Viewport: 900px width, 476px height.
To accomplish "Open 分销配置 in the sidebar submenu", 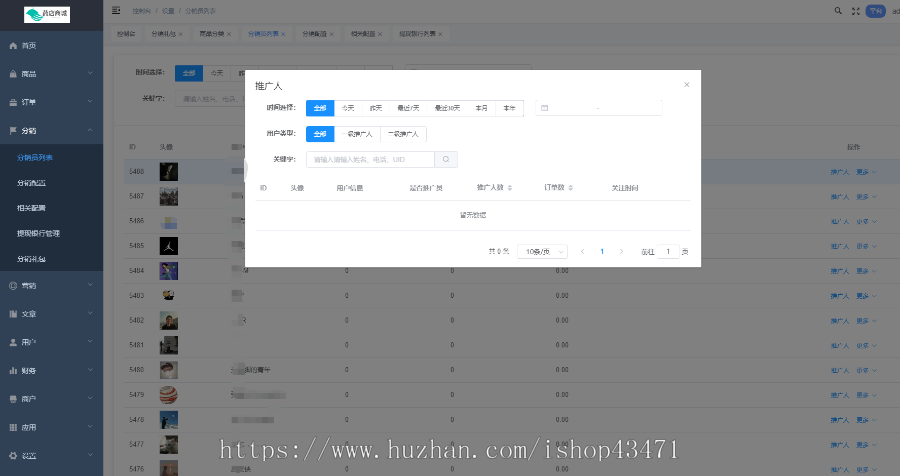I will coord(32,183).
